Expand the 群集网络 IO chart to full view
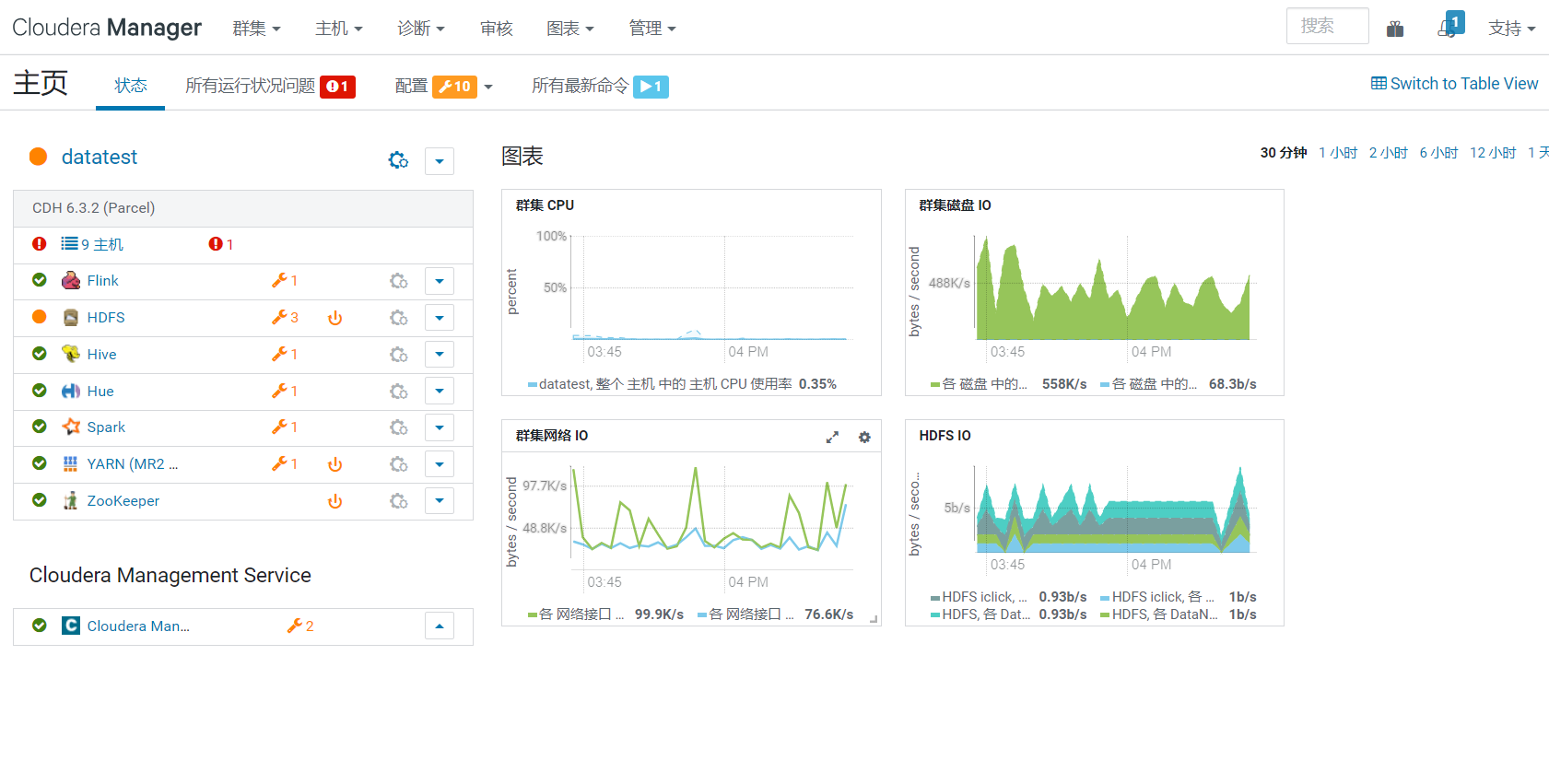Image resolution: width=1549 pixels, height=784 pixels. [x=832, y=438]
